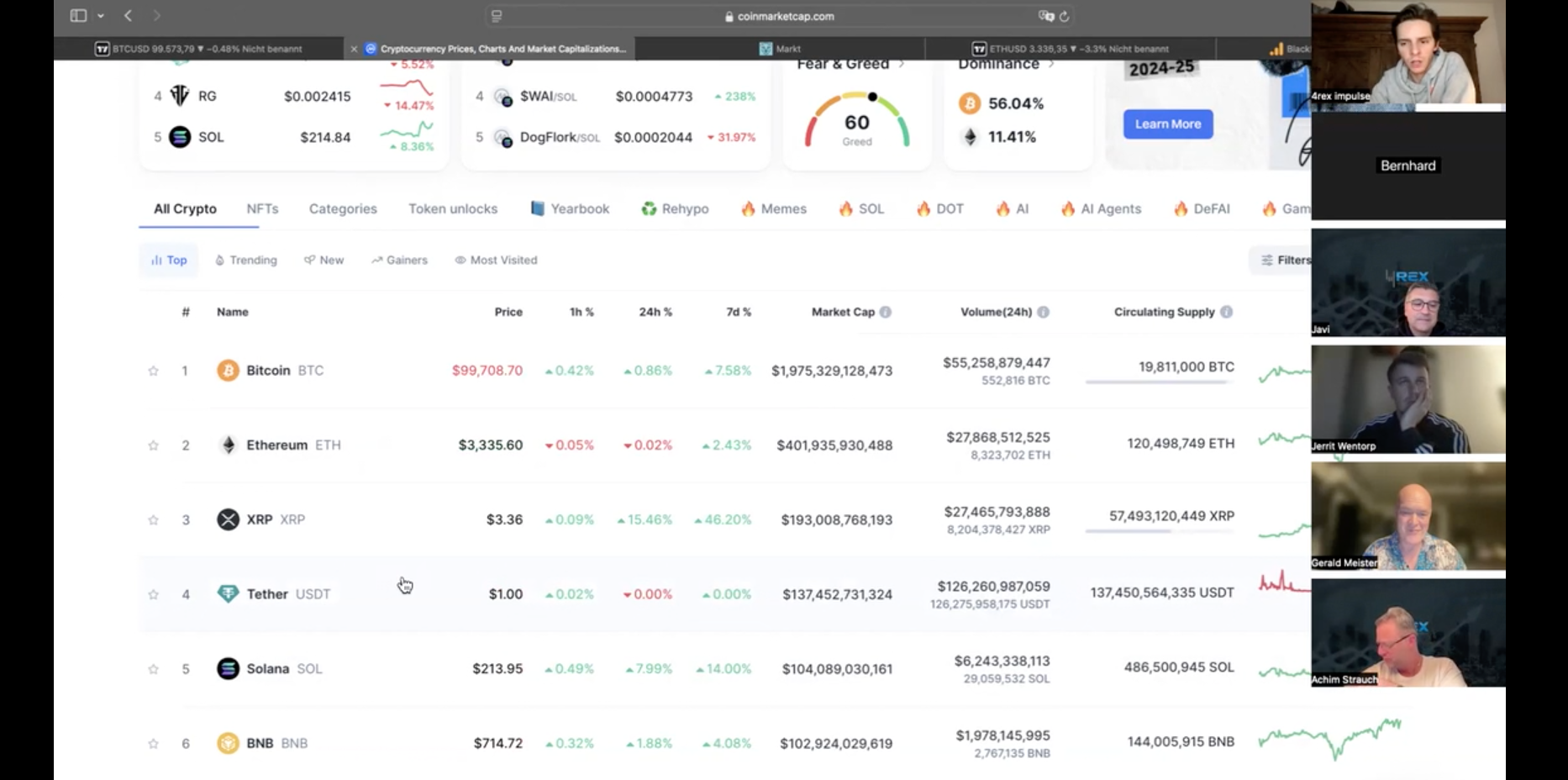1568x780 pixels.
Task: Open the Yearbook tab
Action: coord(570,208)
